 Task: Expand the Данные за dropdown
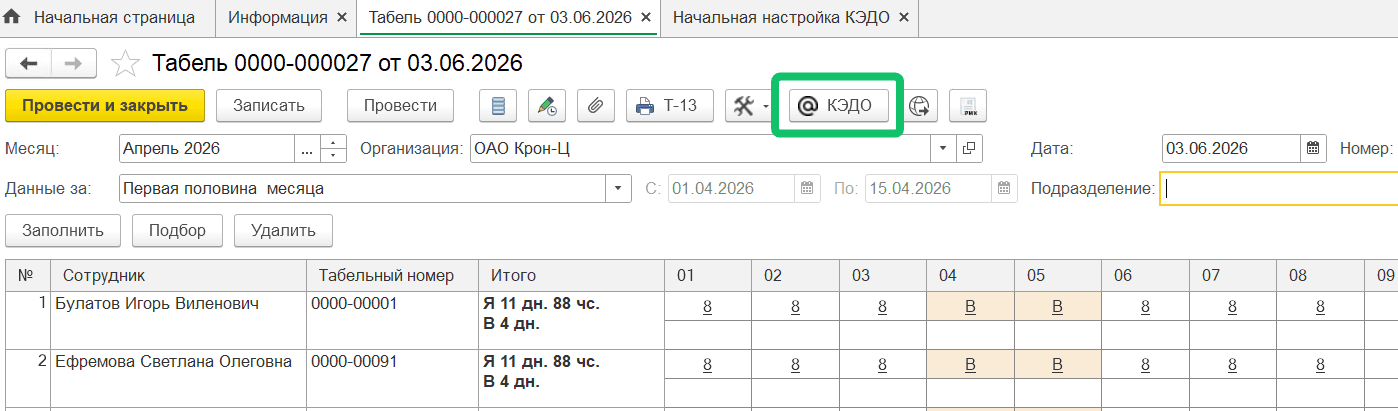pyautogui.click(x=620, y=188)
